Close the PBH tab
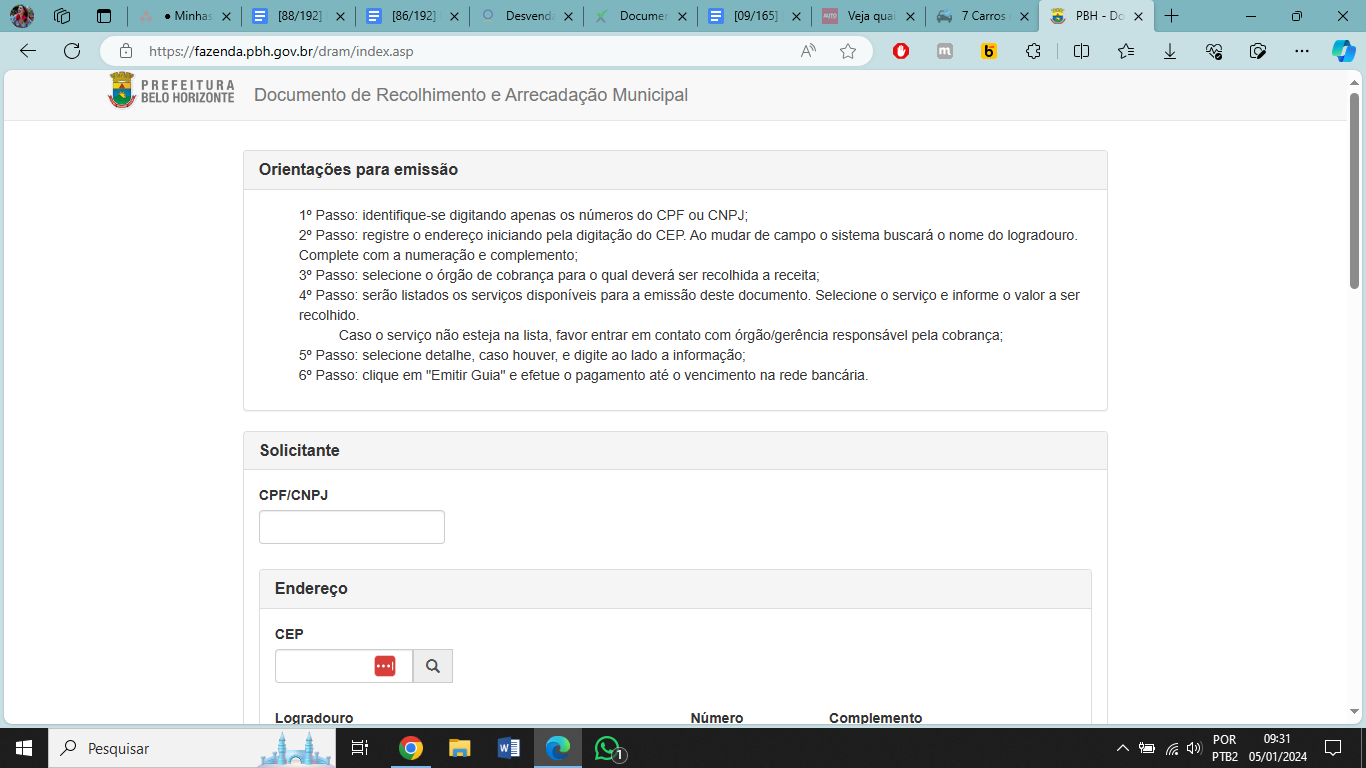Image resolution: width=1366 pixels, height=768 pixels. 1138,16
